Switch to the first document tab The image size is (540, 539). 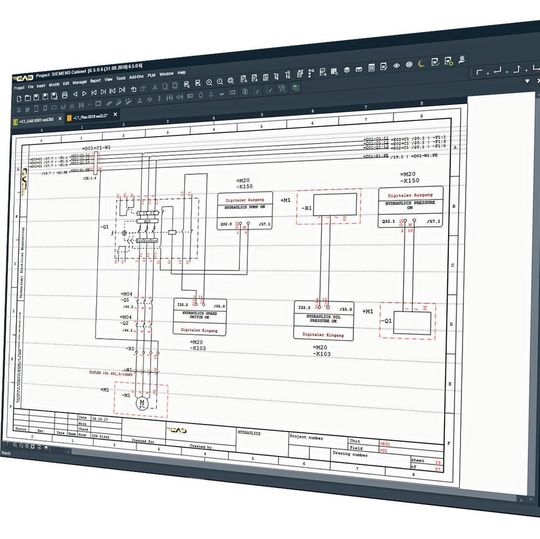coord(36,120)
